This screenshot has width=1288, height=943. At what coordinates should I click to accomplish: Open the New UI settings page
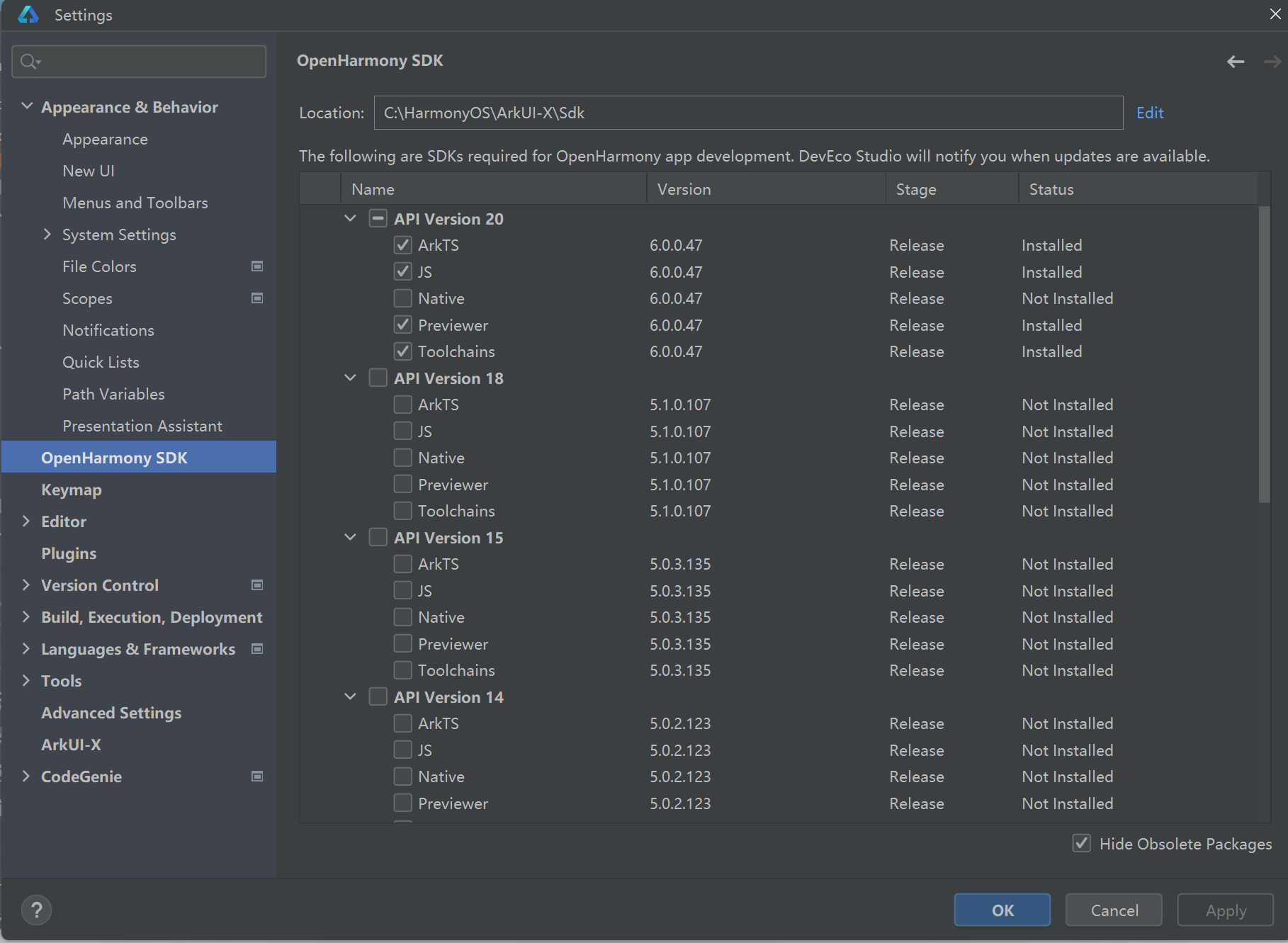(x=89, y=171)
